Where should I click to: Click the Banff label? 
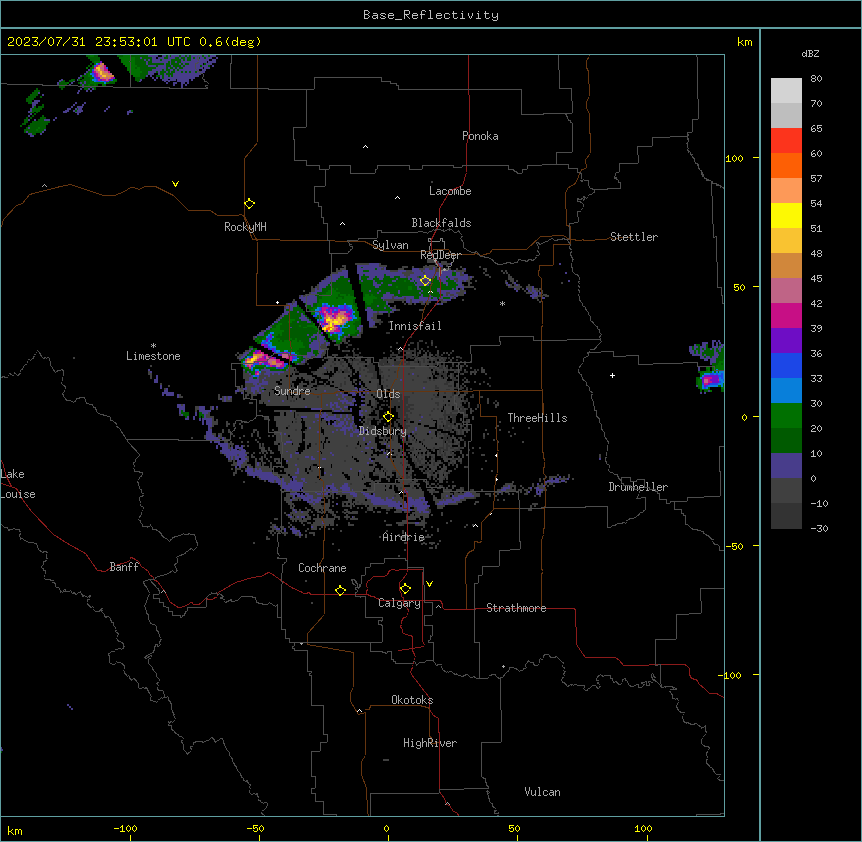coord(124,567)
